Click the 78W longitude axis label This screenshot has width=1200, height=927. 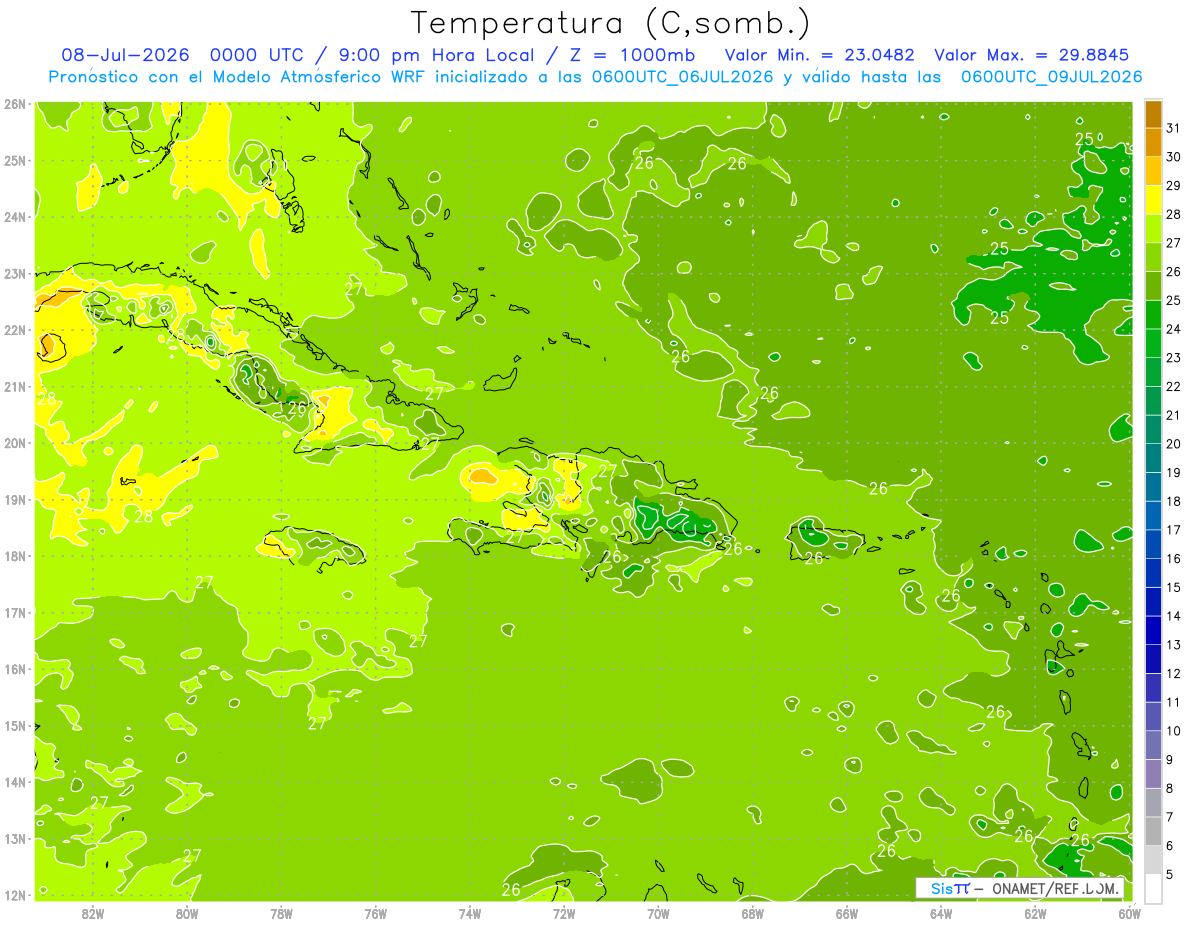click(x=281, y=913)
